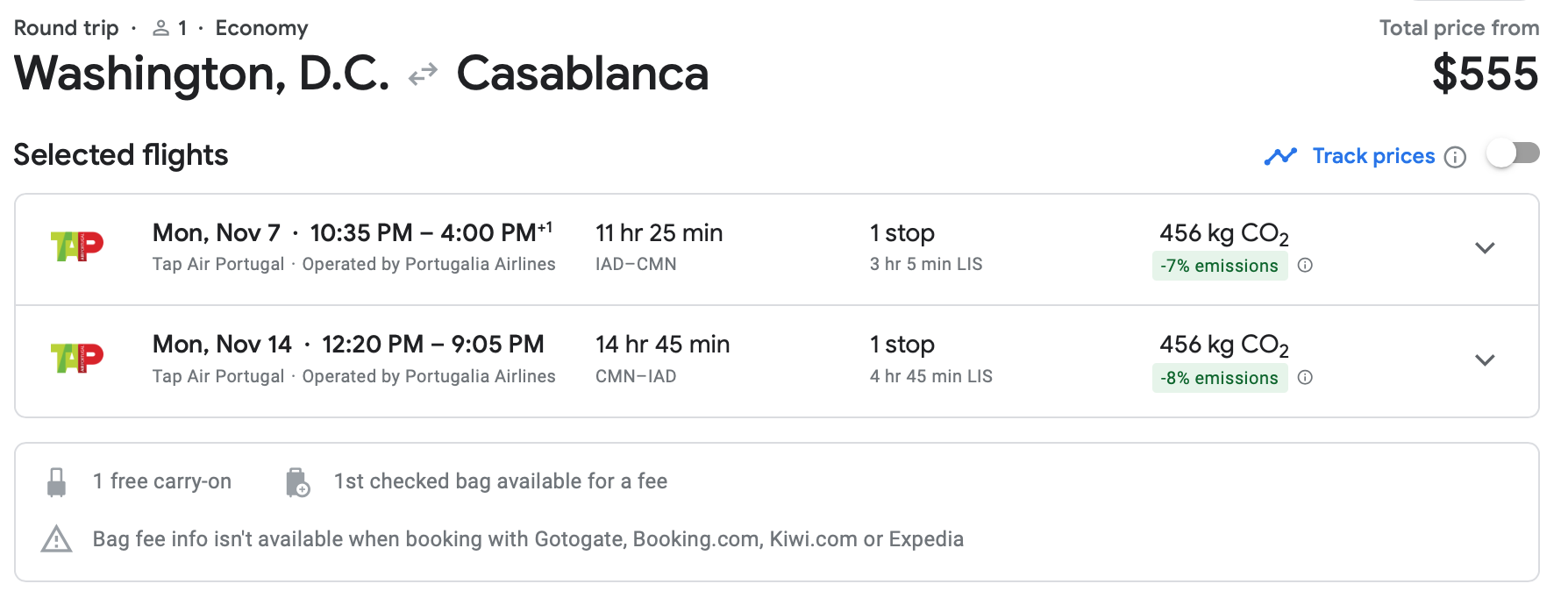
Task: Click info icon next to -8% emissions
Action: tap(1305, 377)
